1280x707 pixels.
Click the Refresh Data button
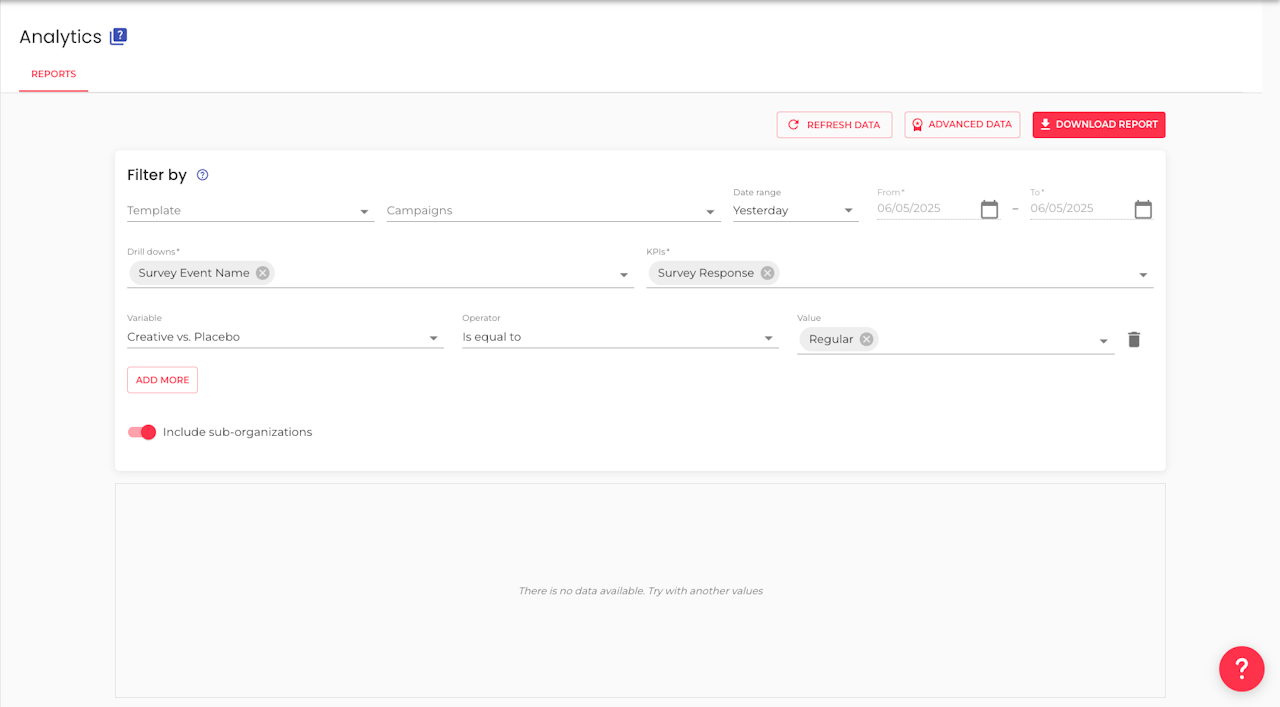(834, 125)
